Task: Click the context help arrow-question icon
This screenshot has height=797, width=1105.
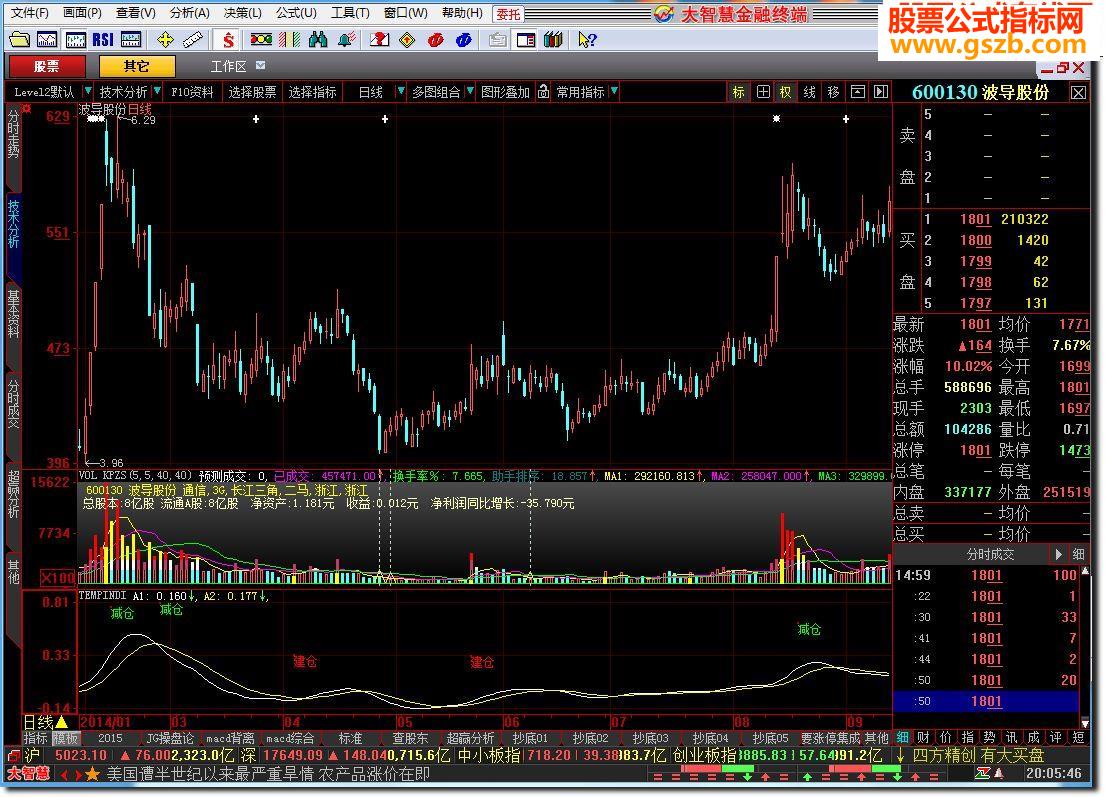Action: [587, 40]
